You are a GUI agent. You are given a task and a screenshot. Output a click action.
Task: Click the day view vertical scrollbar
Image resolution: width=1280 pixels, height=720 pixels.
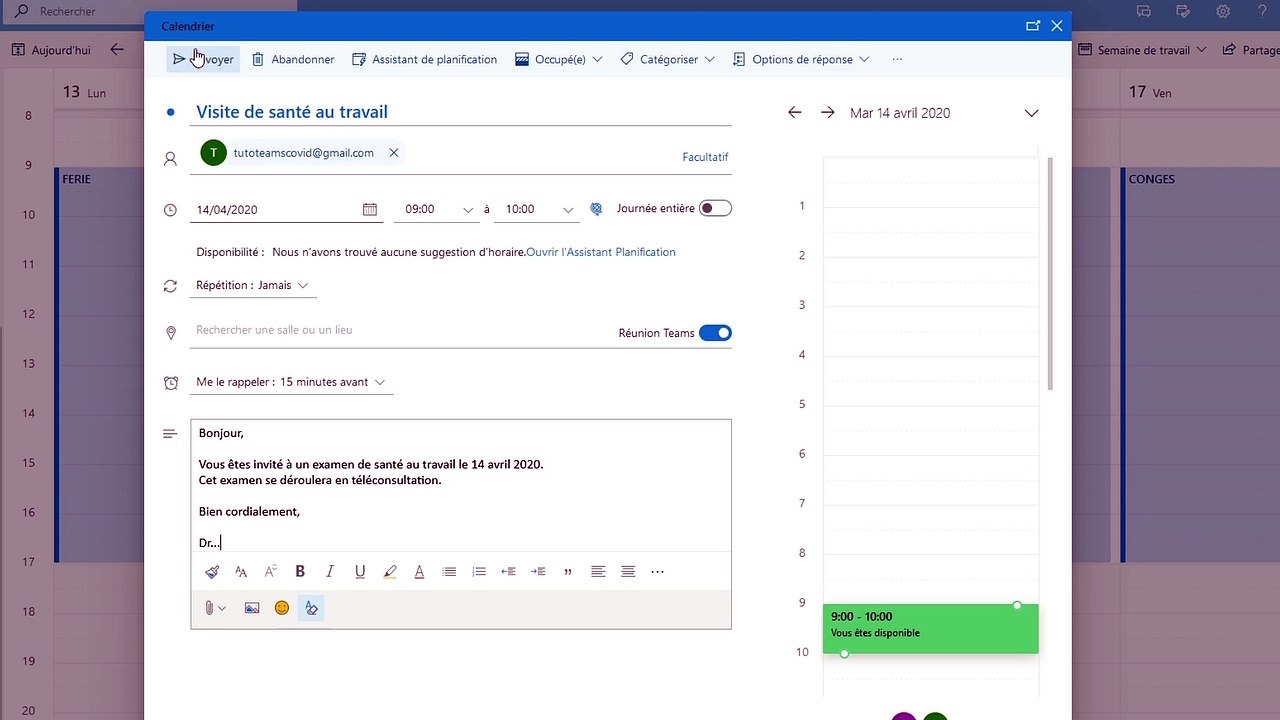click(1049, 274)
